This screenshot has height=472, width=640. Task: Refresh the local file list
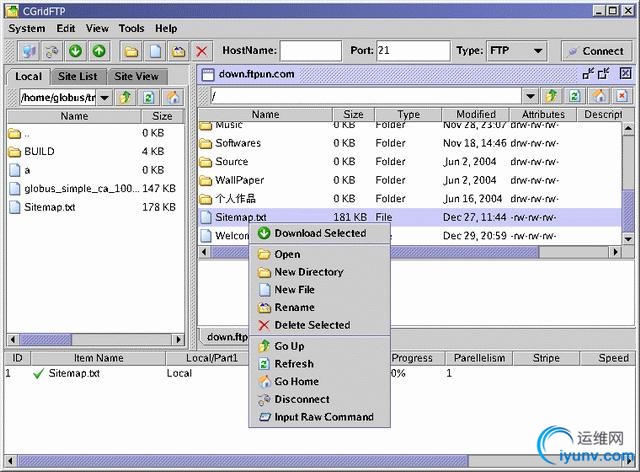tap(149, 98)
